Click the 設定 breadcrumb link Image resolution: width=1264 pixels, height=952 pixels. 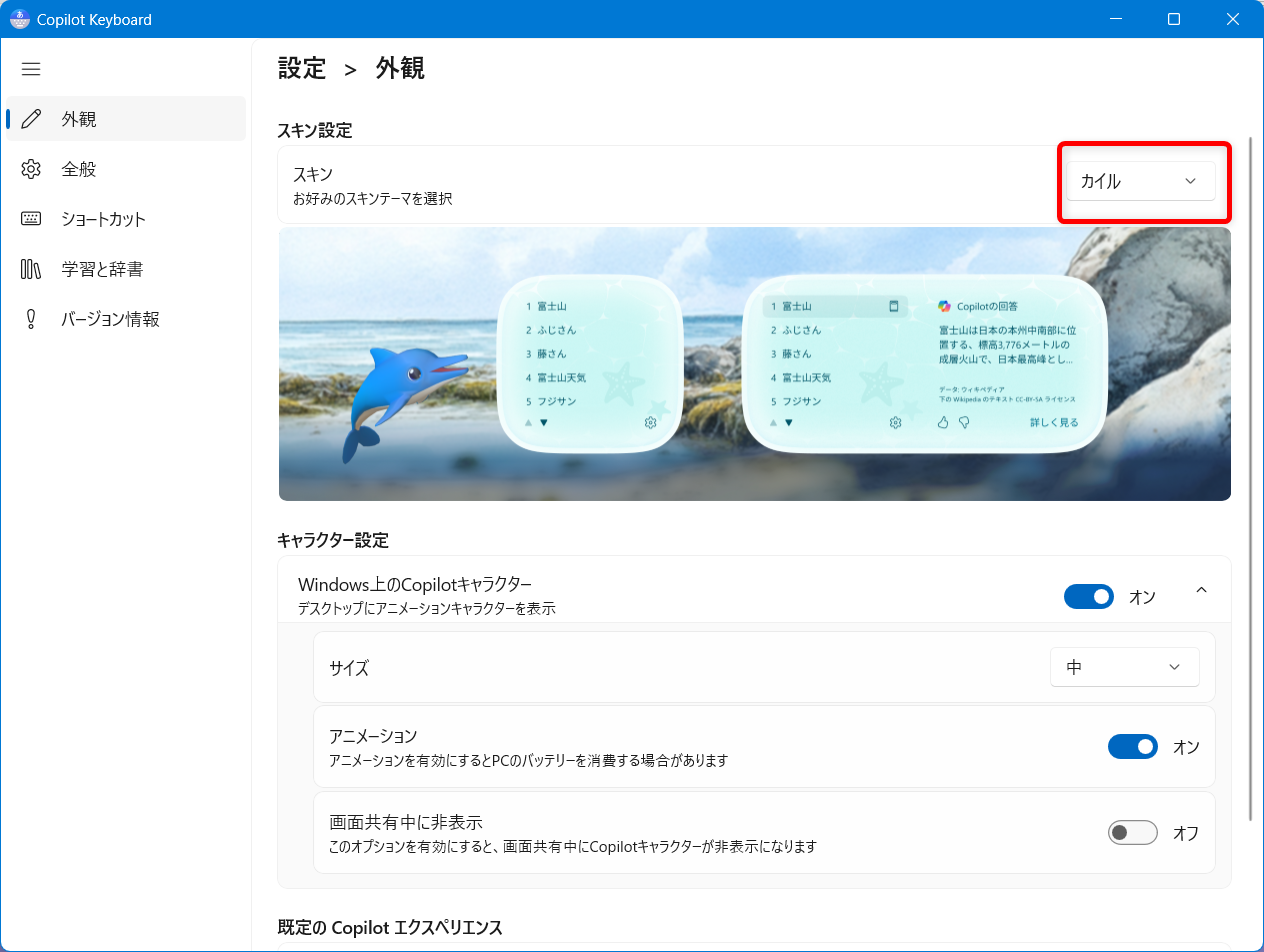302,68
